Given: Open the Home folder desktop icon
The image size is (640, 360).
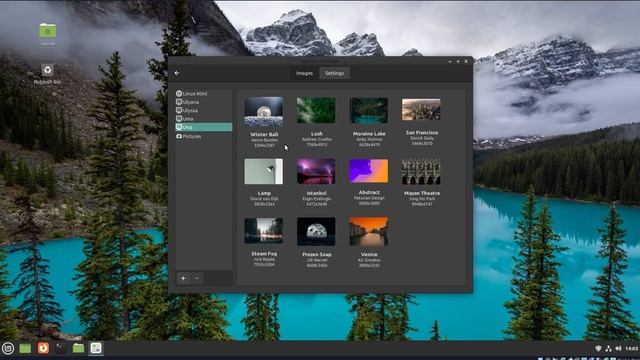Looking at the screenshot, I should (x=48, y=34).
